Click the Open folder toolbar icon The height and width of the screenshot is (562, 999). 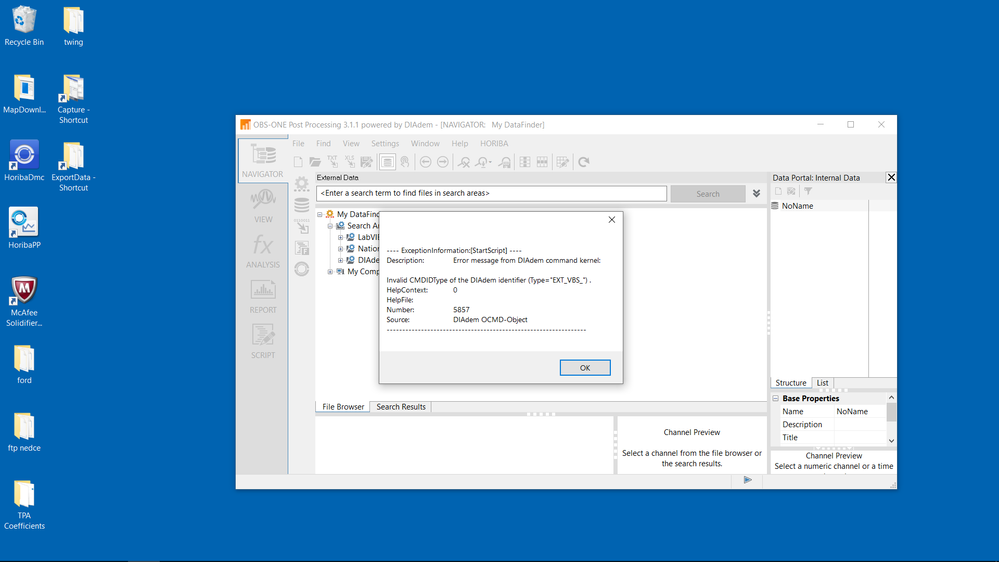315,162
